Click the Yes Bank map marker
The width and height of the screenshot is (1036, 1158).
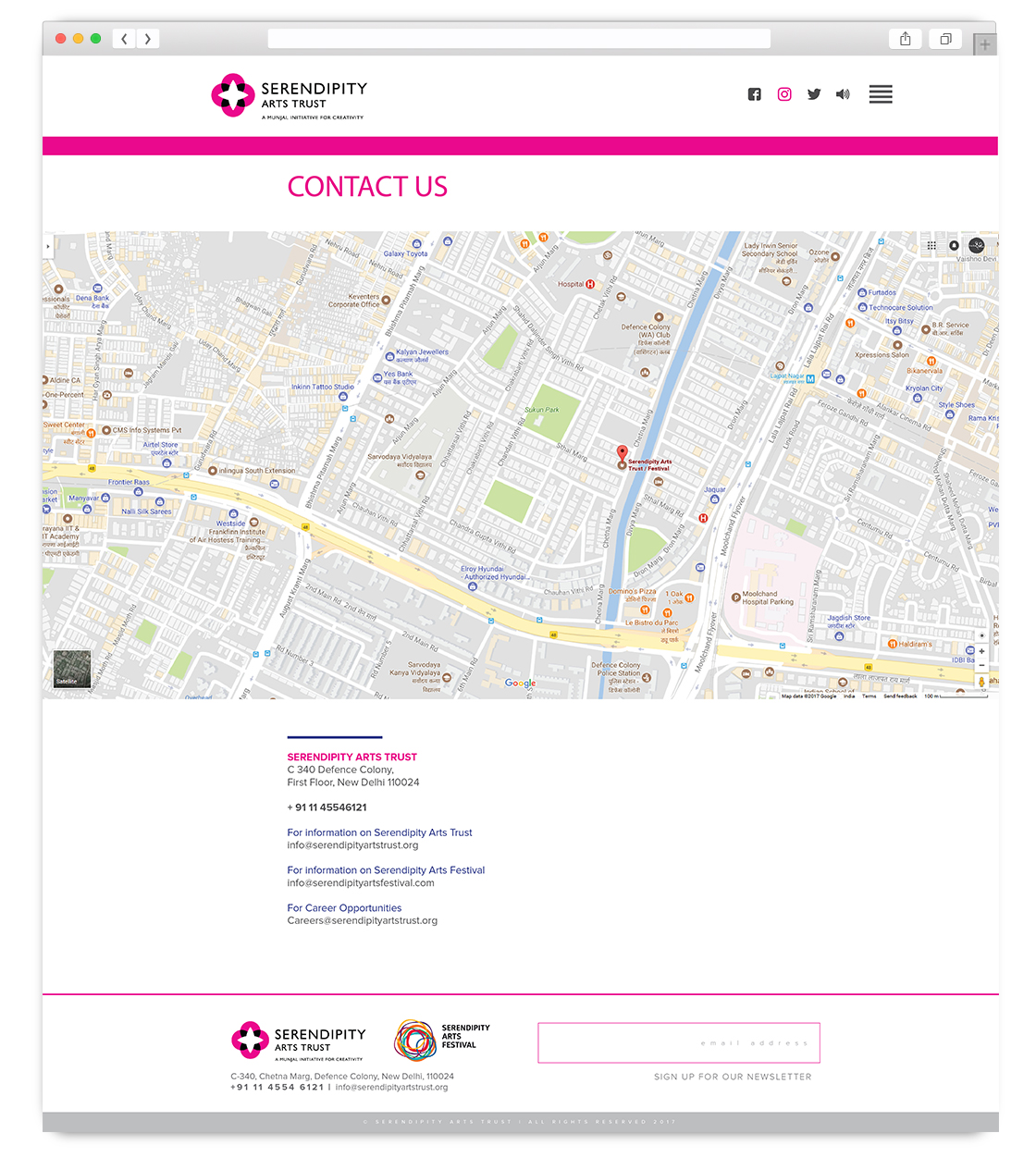pos(377,378)
